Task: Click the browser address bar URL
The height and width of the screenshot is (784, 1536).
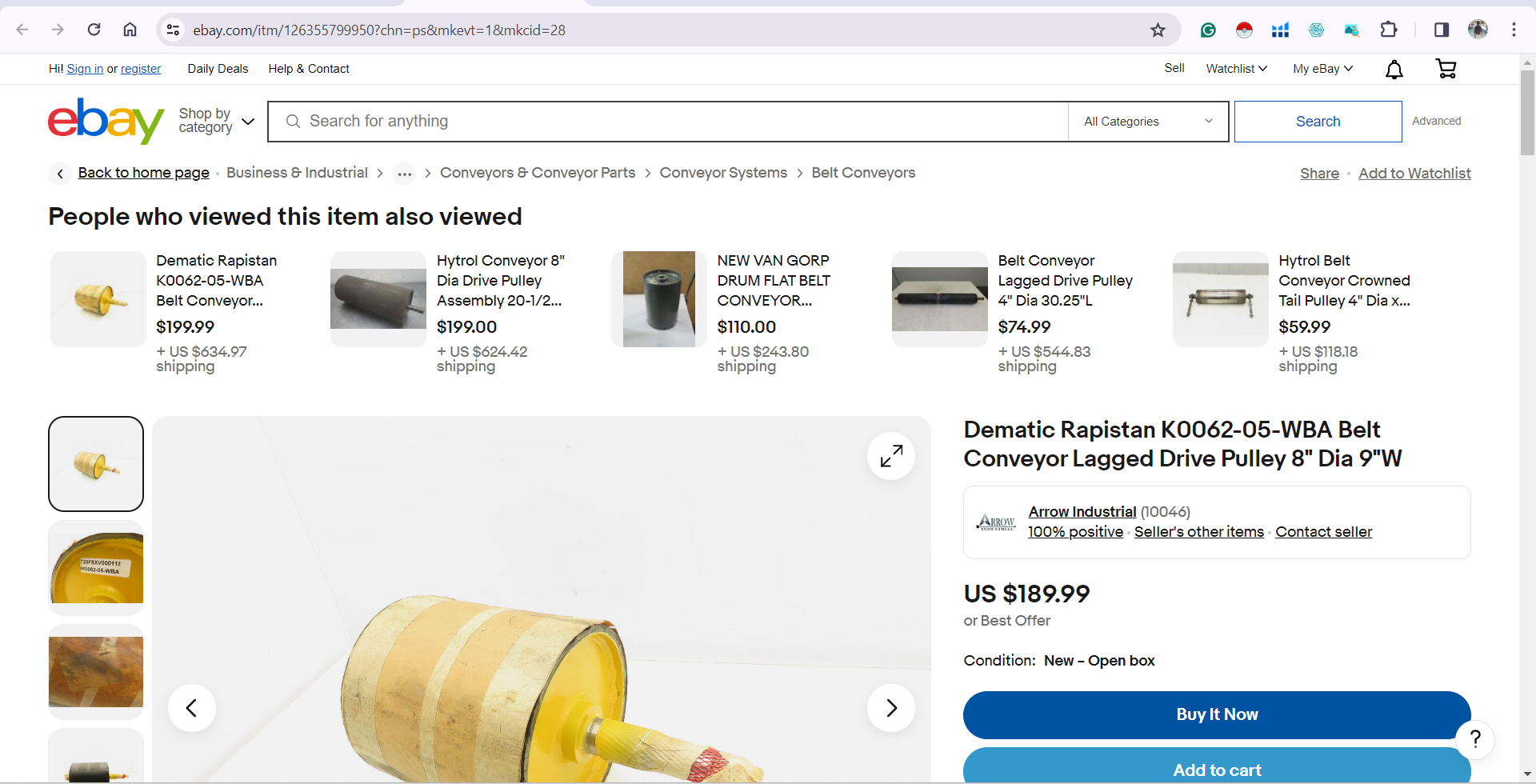Action: (379, 30)
